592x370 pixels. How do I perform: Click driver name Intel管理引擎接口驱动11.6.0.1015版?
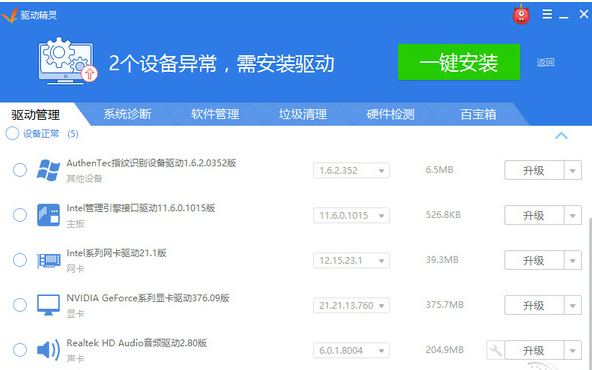(140, 208)
